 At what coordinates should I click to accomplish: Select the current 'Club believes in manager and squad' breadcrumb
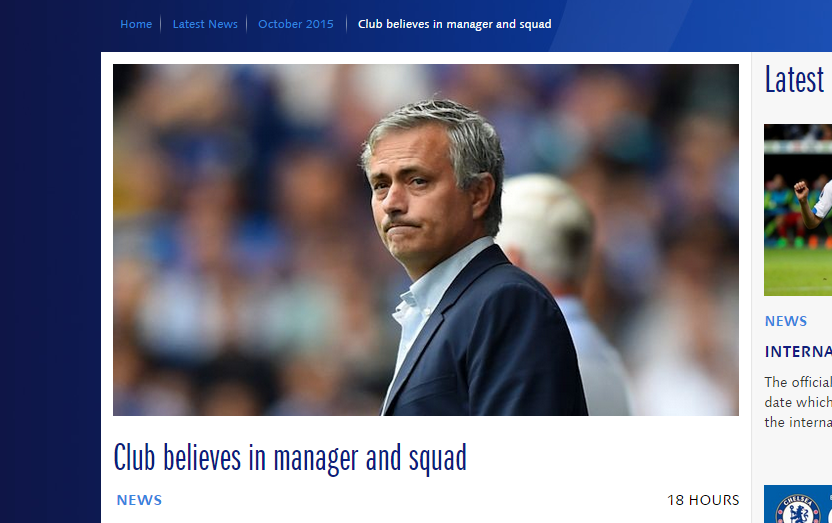click(x=454, y=24)
